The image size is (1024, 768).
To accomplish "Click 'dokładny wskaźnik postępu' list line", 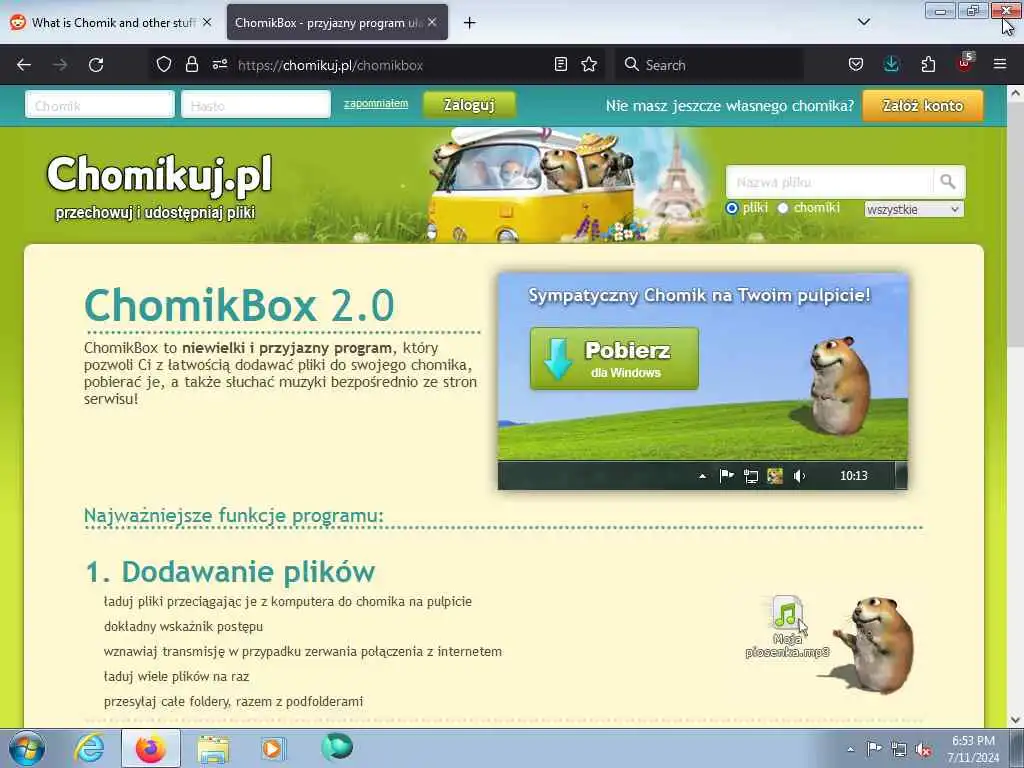I will point(184,626).
